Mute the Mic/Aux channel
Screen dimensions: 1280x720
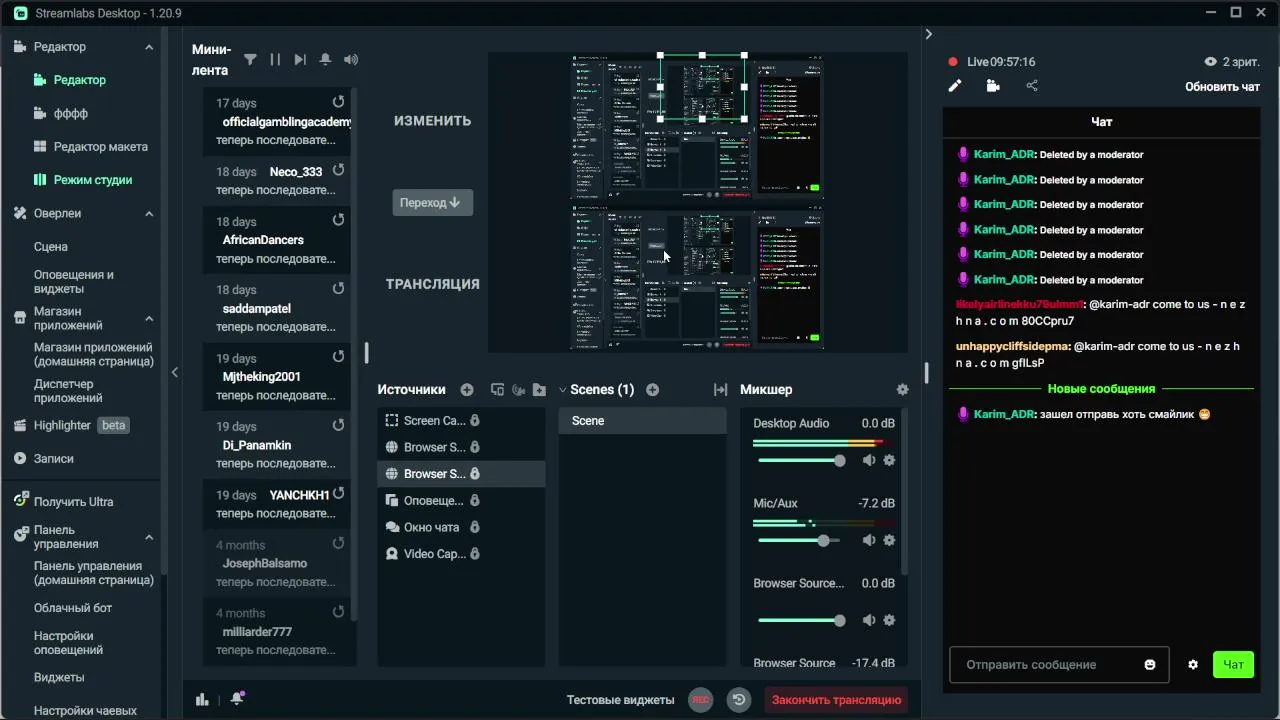click(868, 540)
